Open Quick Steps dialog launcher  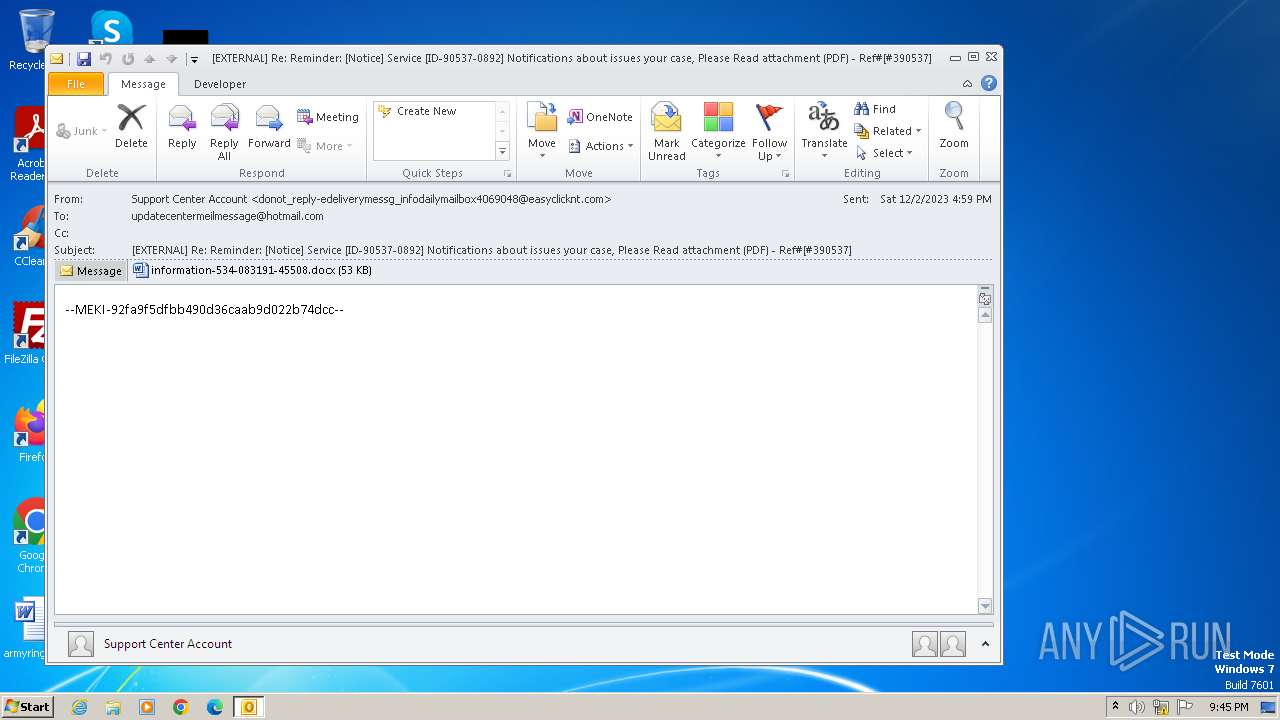tap(507, 174)
